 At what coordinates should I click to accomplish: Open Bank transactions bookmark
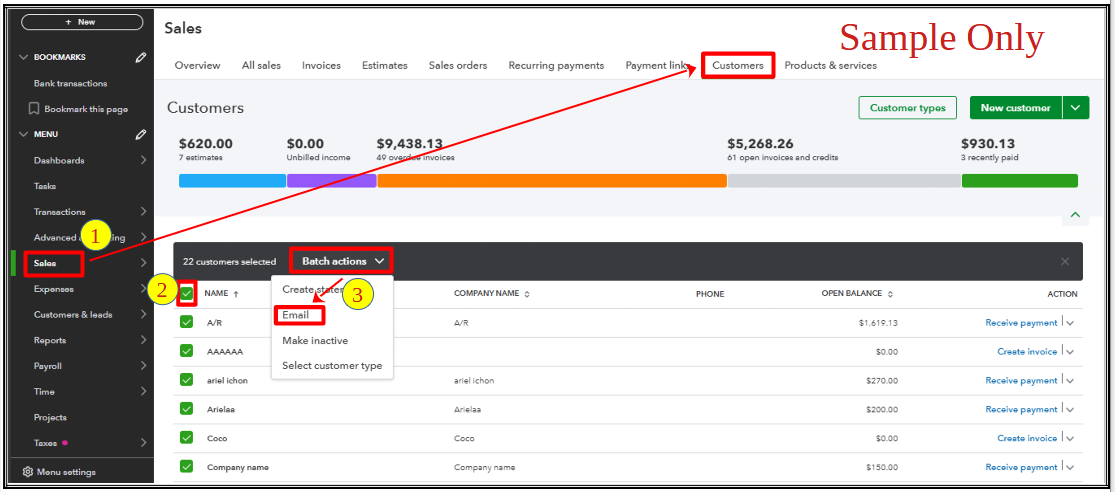tap(70, 83)
